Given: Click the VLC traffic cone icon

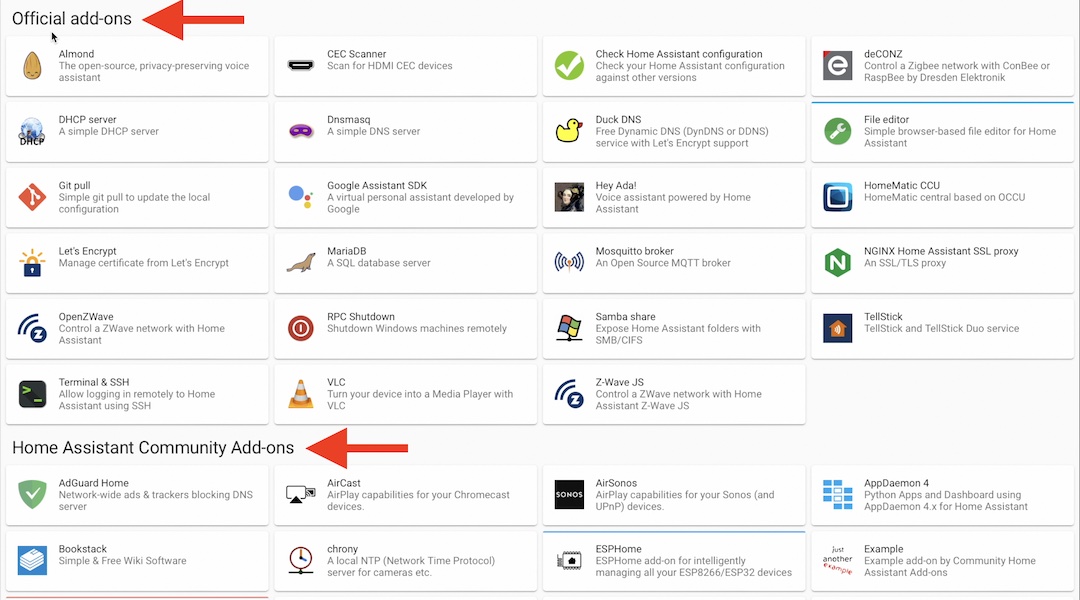Looking at the screenshot, I should [x=300, y=394].
